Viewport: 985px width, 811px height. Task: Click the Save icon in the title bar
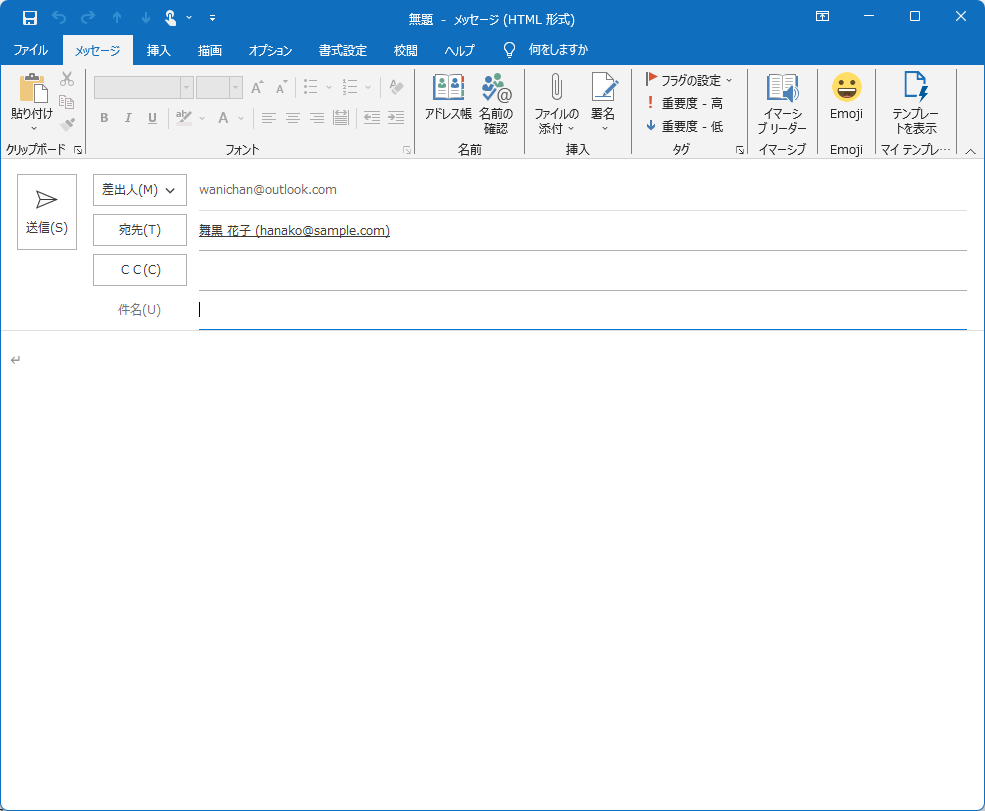[30, 18]
